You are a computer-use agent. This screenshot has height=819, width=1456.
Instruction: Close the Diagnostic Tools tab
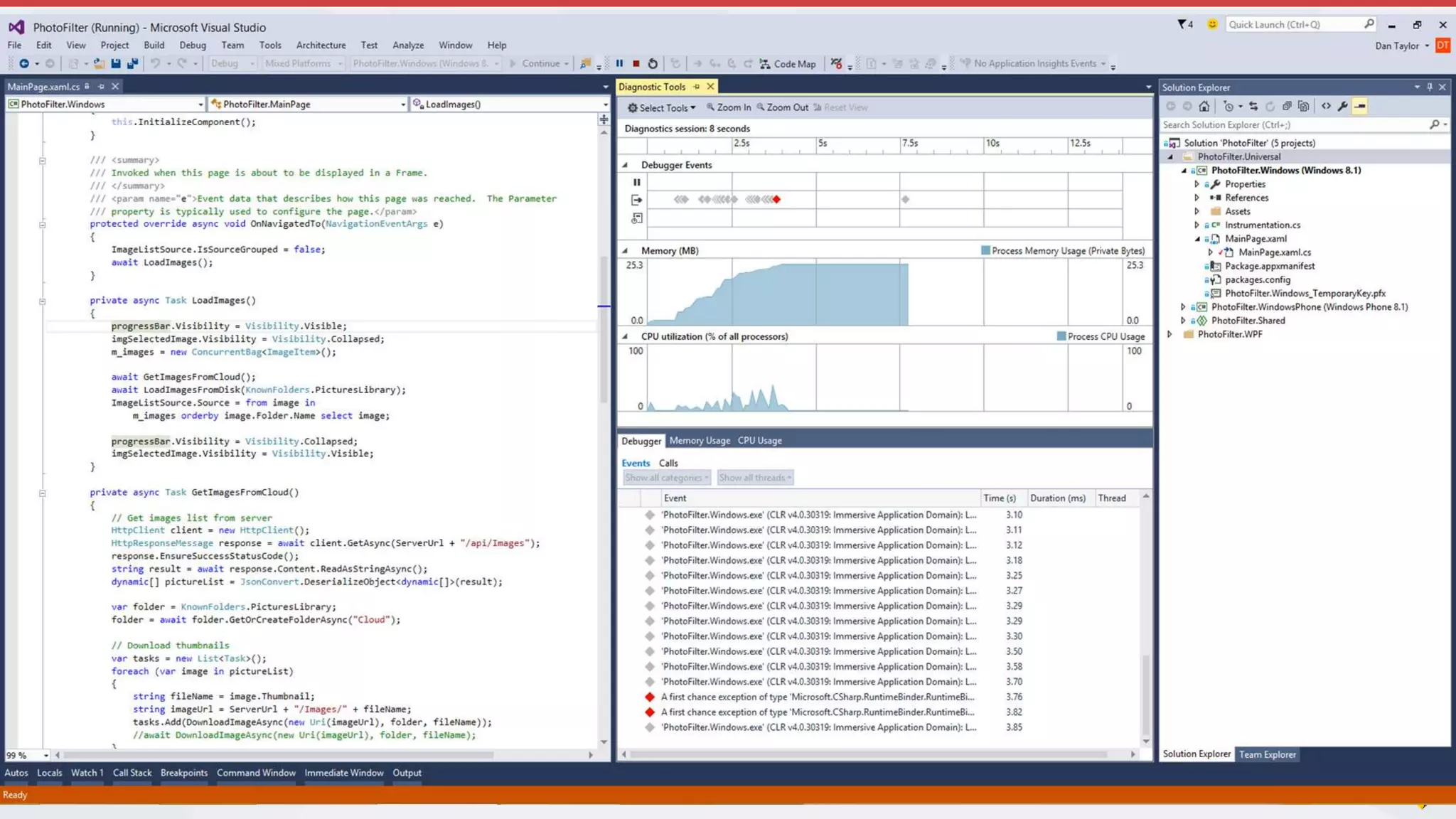click(710, 86)
